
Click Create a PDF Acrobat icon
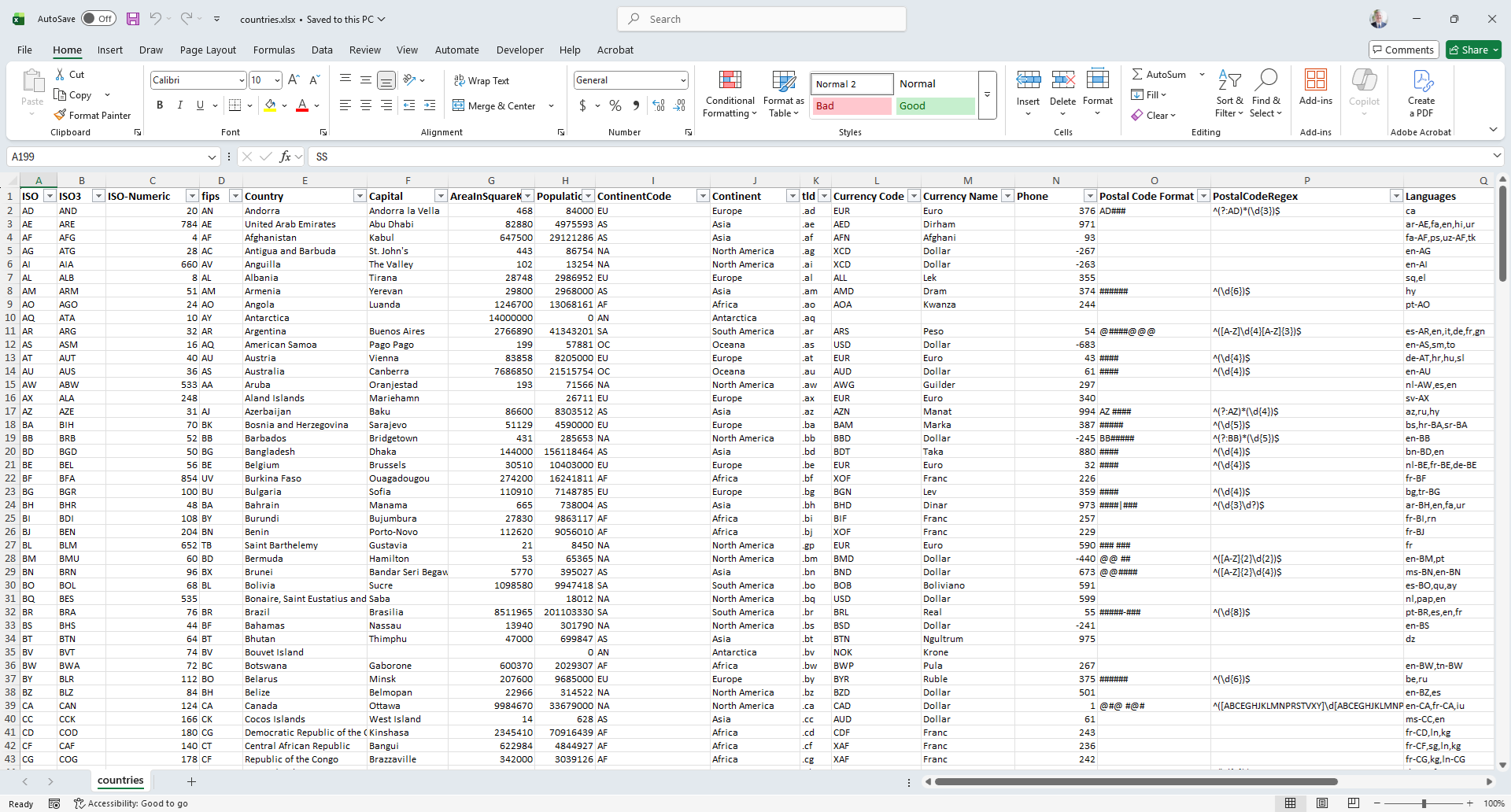click(1421, 94)
